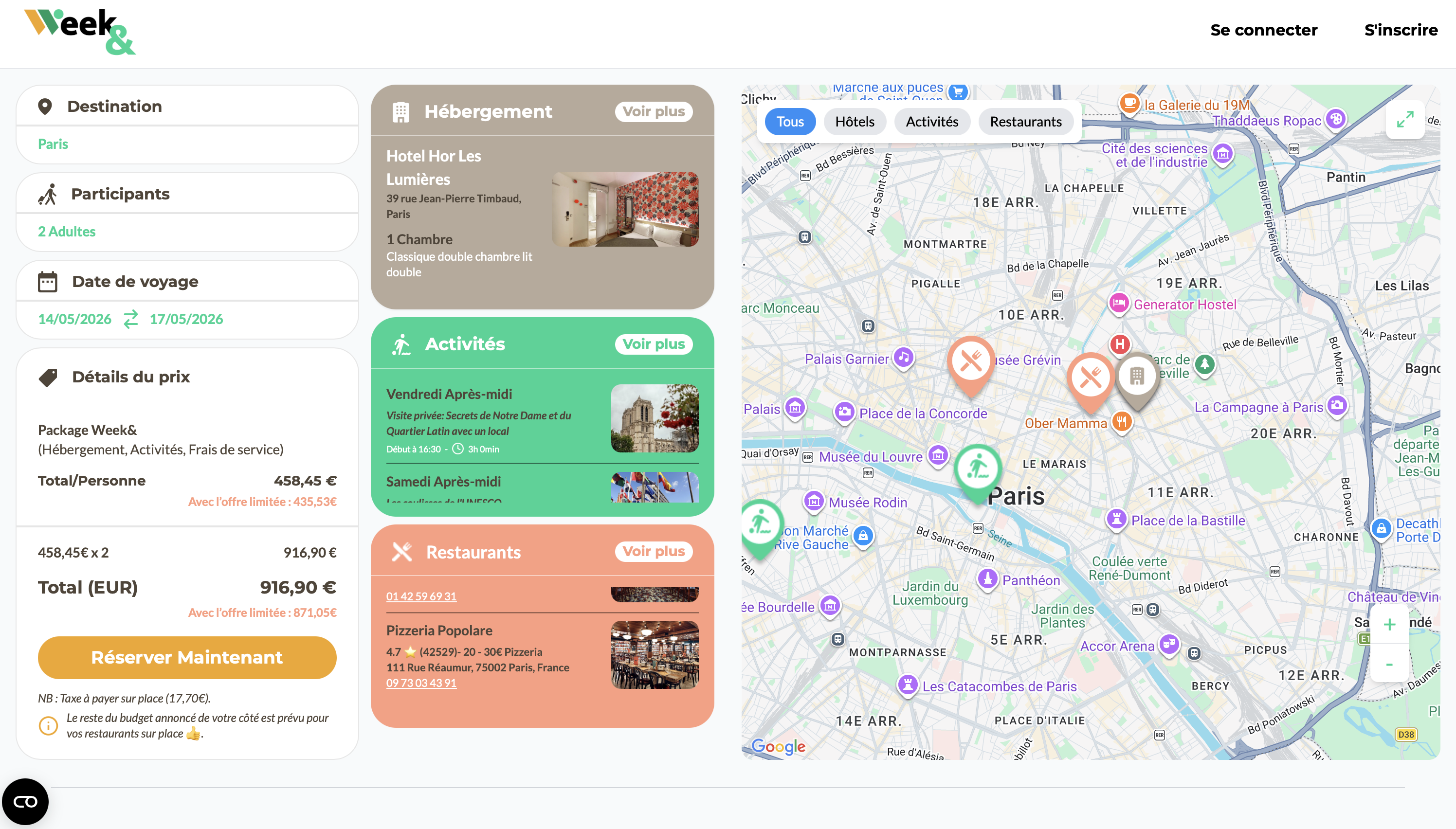
Task: Edit the Paris destination field
Action: (x=187, y=144)
